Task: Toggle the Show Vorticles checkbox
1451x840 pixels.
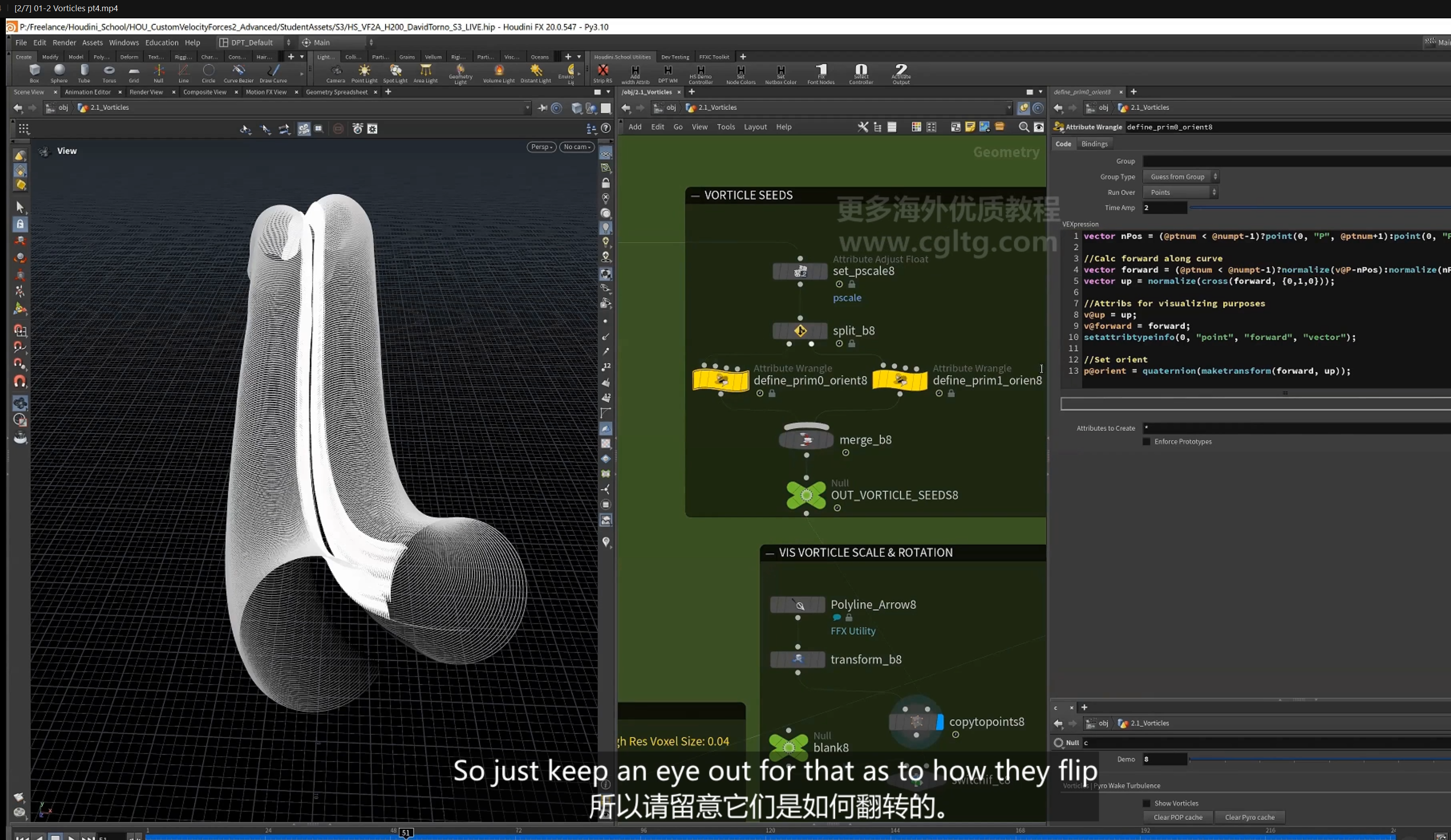Action: [1147, 803]
